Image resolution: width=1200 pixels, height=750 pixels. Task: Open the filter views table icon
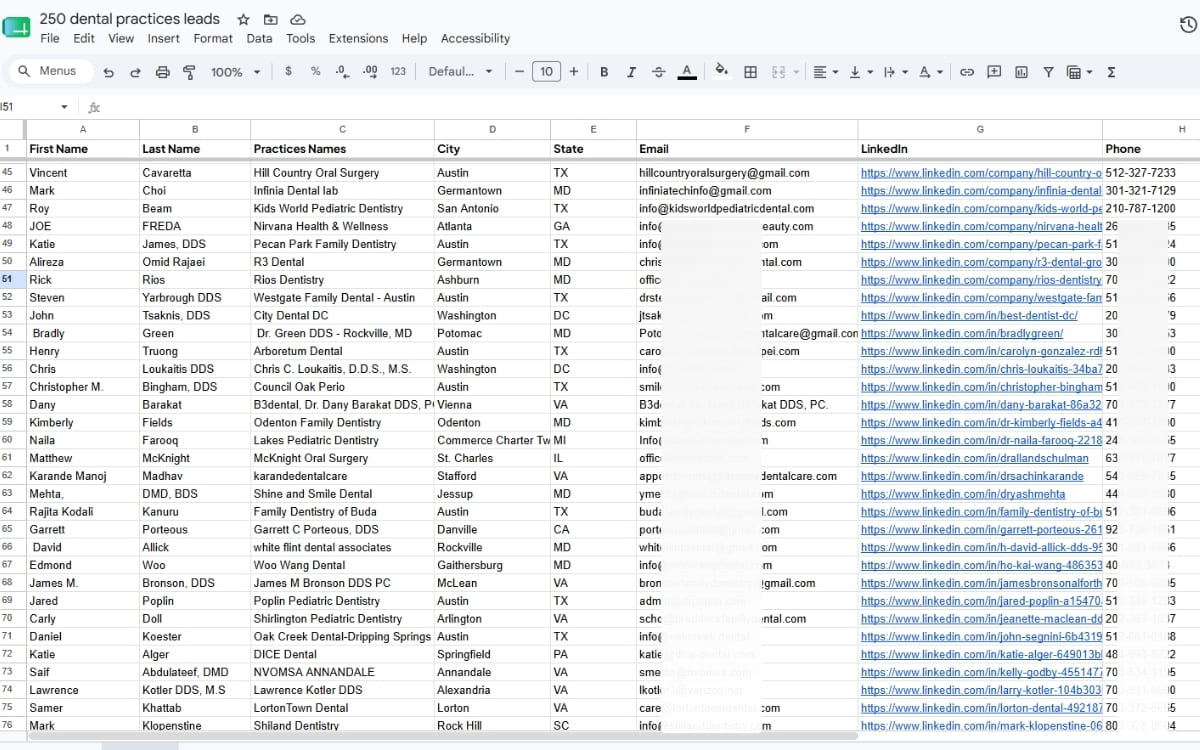[x=1079, y=72]
